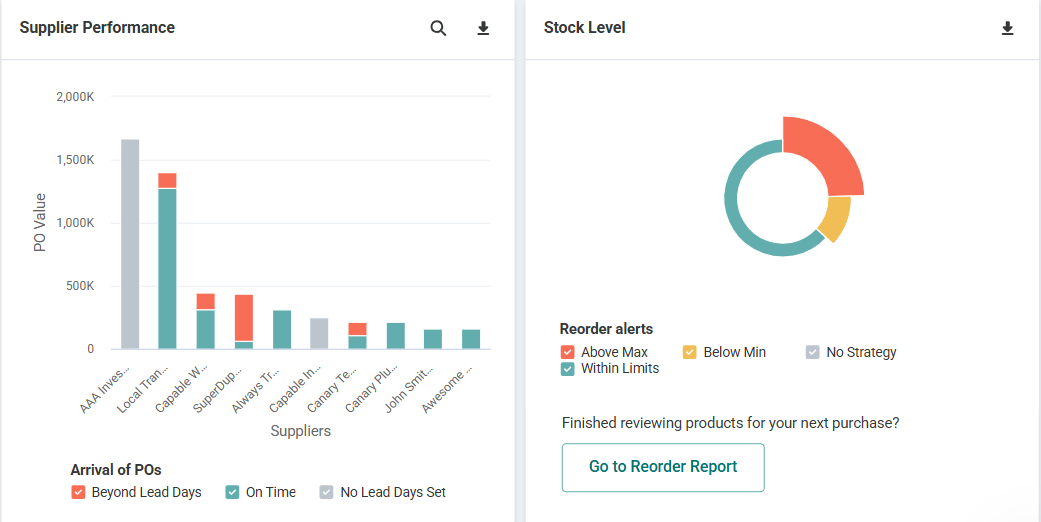Toggle the No Strategy reorder alert
The image size is (1041, 522).
pyautogui.click(x=813, y=352)
